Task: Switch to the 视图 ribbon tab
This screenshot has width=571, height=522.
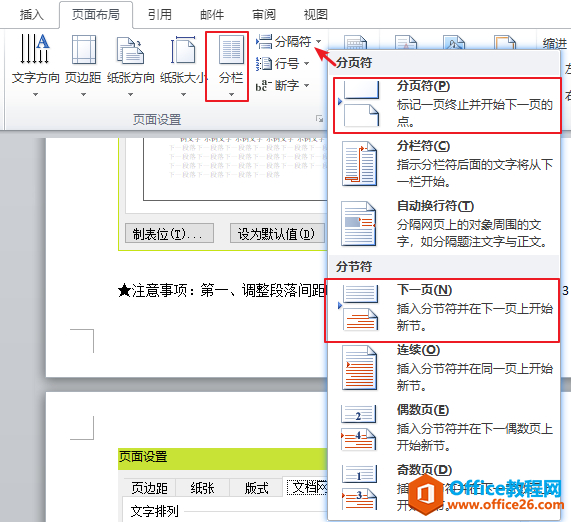Action: pos(316,15)
